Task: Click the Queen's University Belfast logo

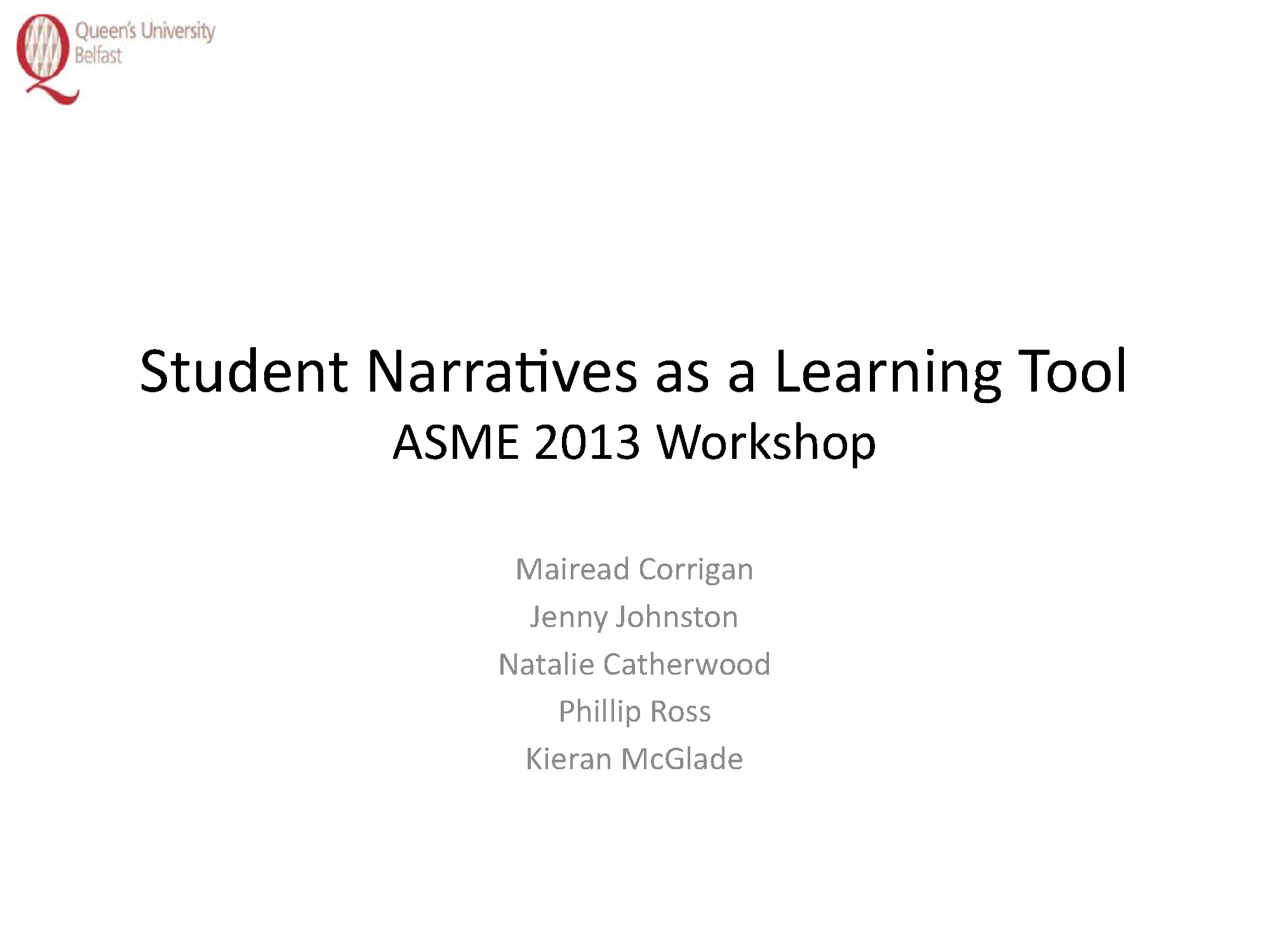Action: click(116, 59)
